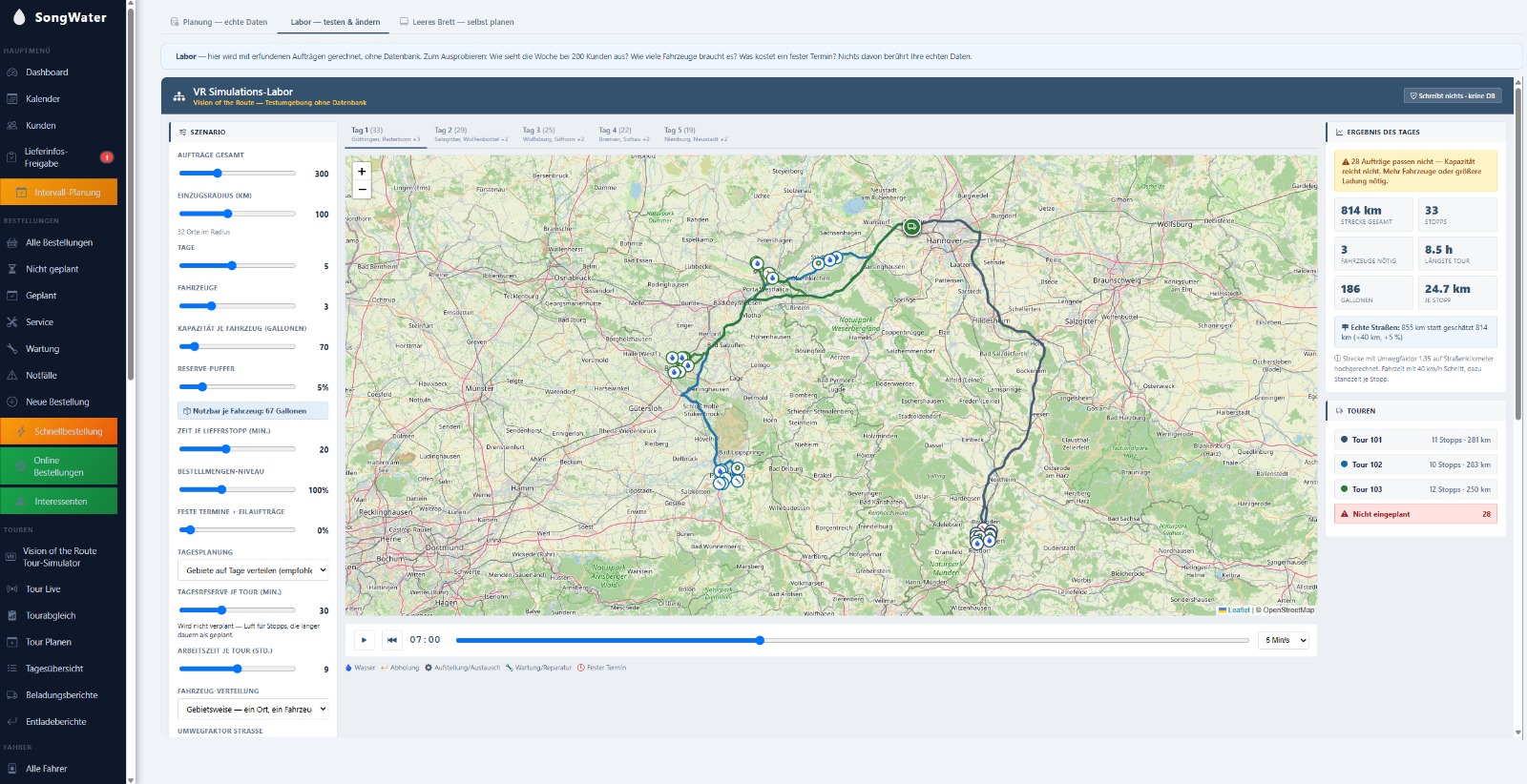
Task: Open Beladungsberichte
Action: pyautogui.click(x=61, y=695)
